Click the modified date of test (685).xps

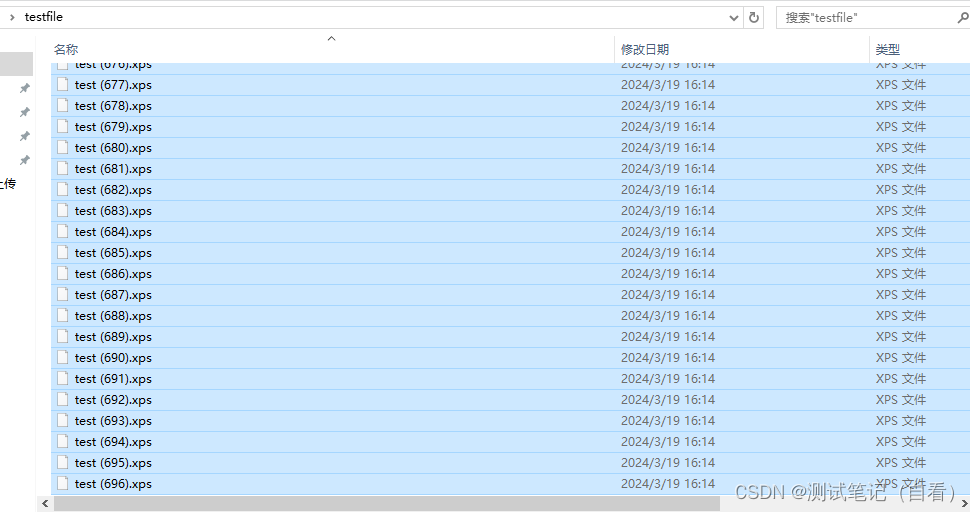pyautogui.click(x=668, y=253)
